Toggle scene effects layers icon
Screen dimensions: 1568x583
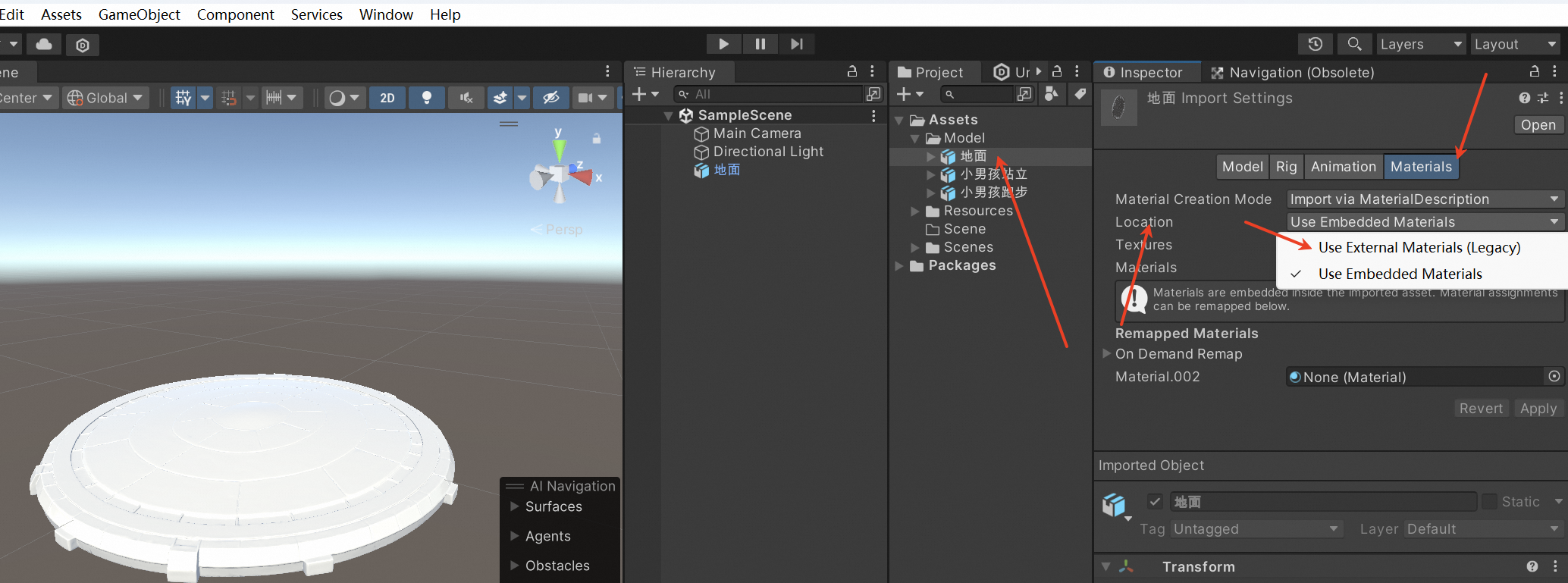[500, 98]
